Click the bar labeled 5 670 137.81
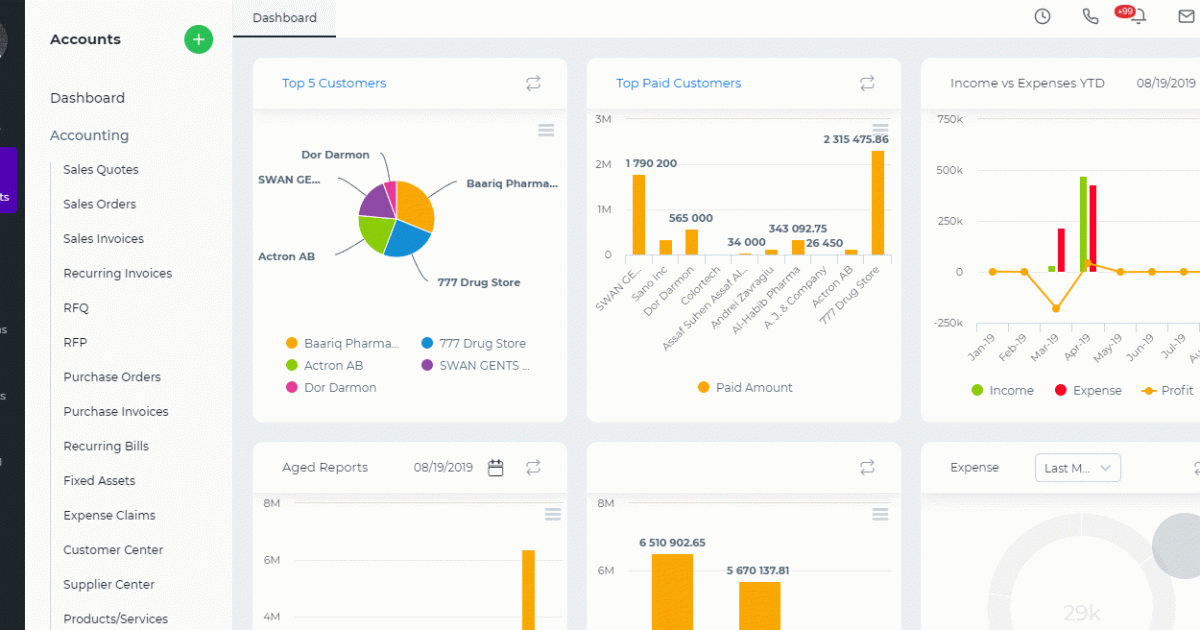This screenshot has height=630, width=1200. tap(760, 606)
